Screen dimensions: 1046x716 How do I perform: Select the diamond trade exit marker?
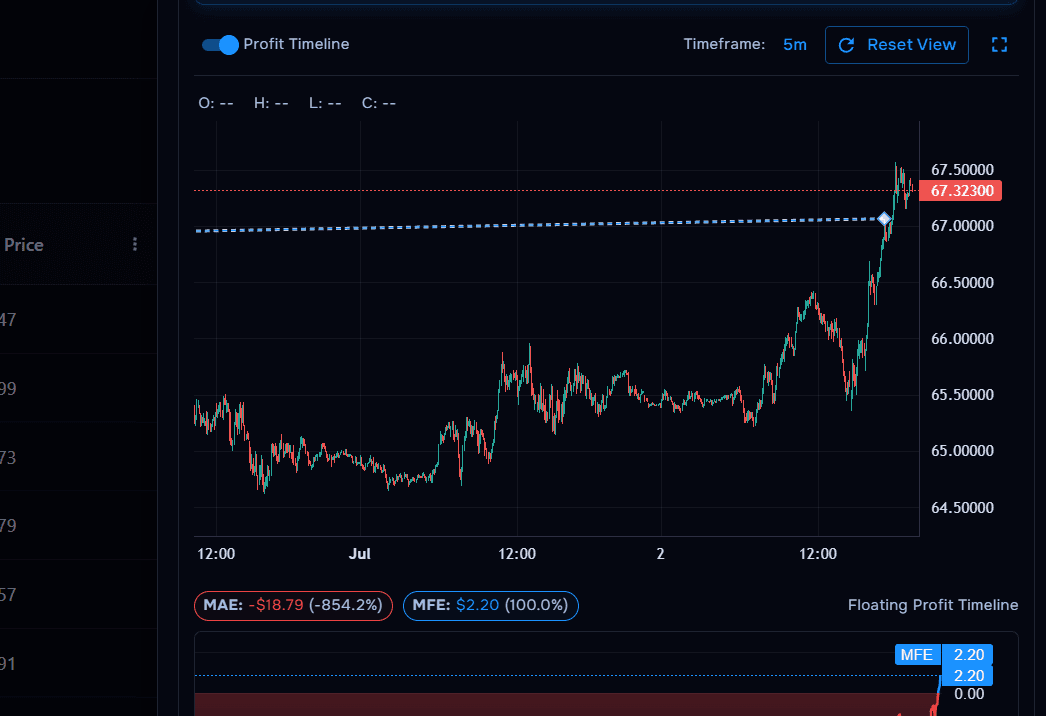point(884,217)
